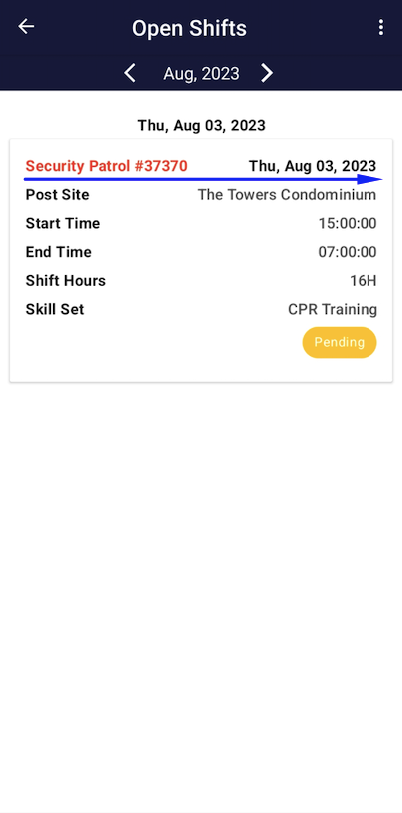Tap the CPR Training skill value
This screenshot has height=813, width=402.
[332, 310]
